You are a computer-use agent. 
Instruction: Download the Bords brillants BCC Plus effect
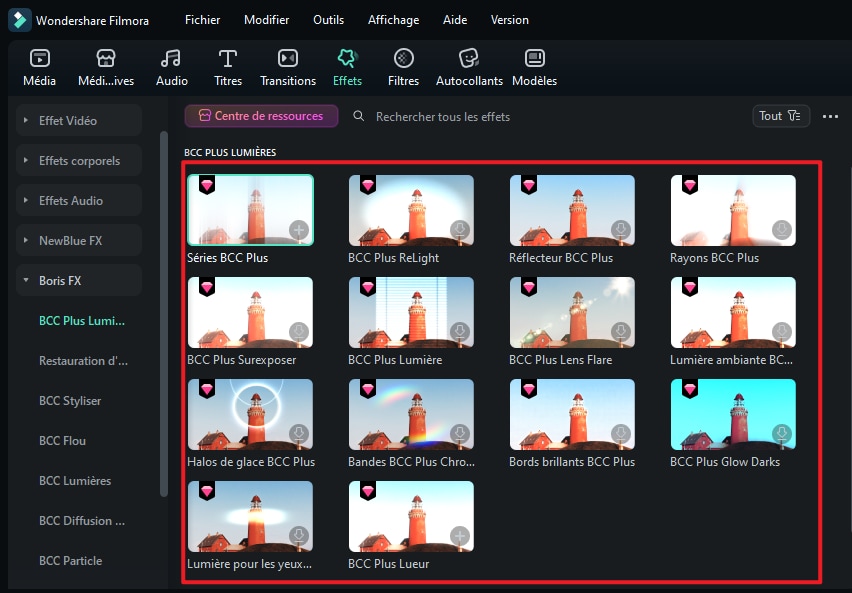point(621,434)
